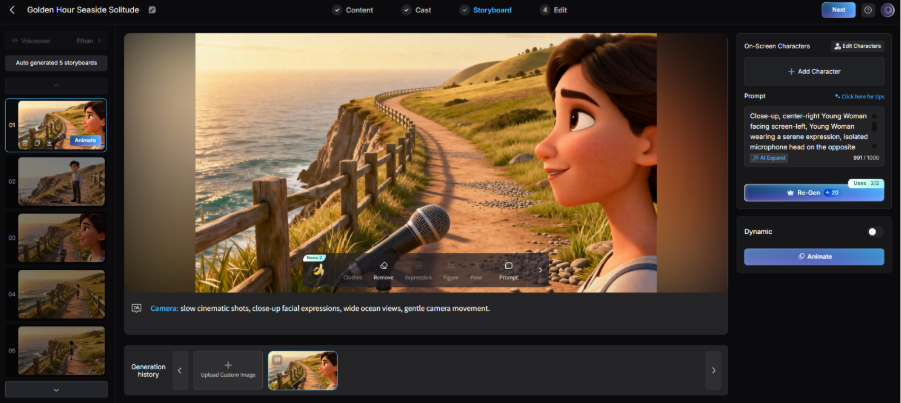The width and height of the screenshot is (901, 403).
Task: Click Edit Characters button
Action: pyautogui.click(x=857, y=46)
